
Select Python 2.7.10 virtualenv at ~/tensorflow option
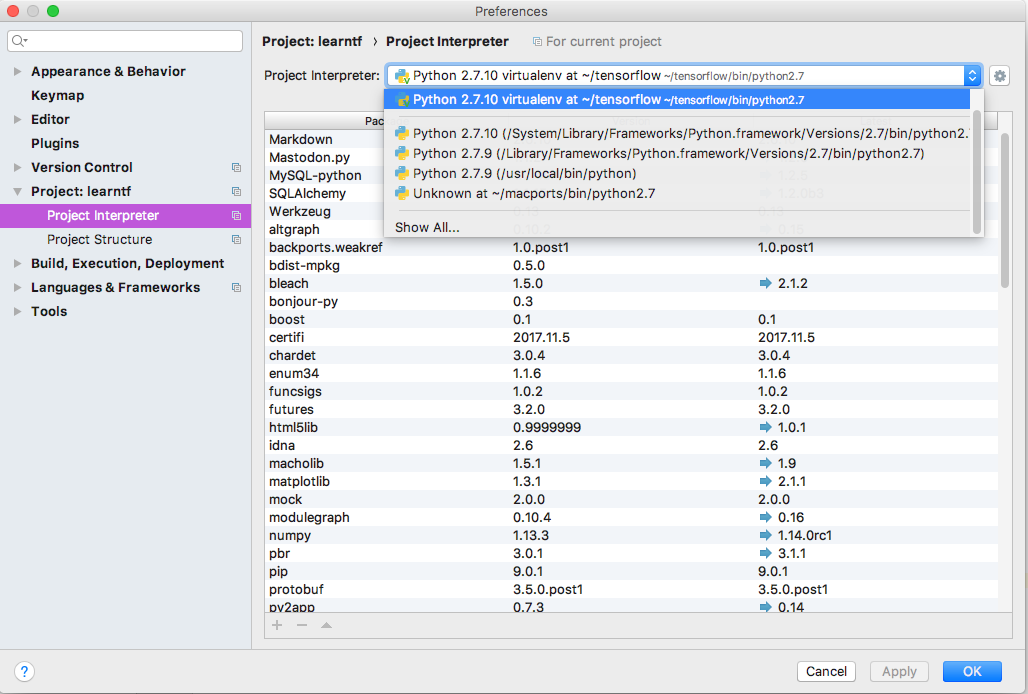(x=677, y=100)
